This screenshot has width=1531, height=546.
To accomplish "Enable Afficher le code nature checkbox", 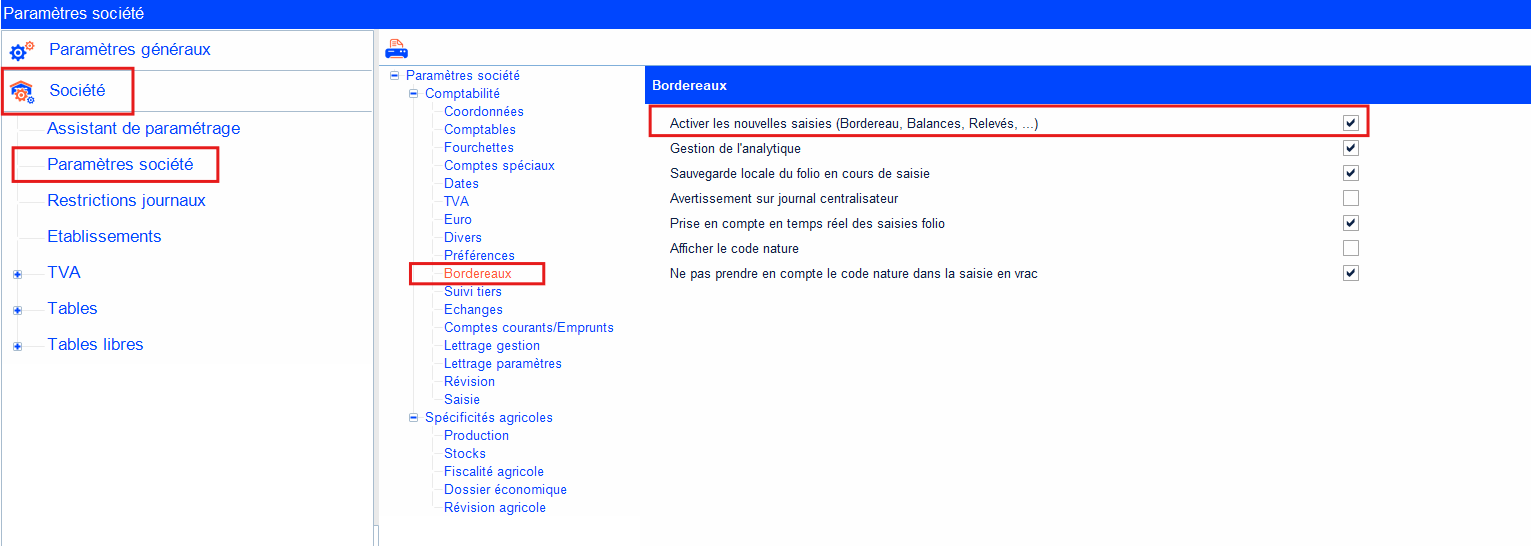I will click(1351, 248).
